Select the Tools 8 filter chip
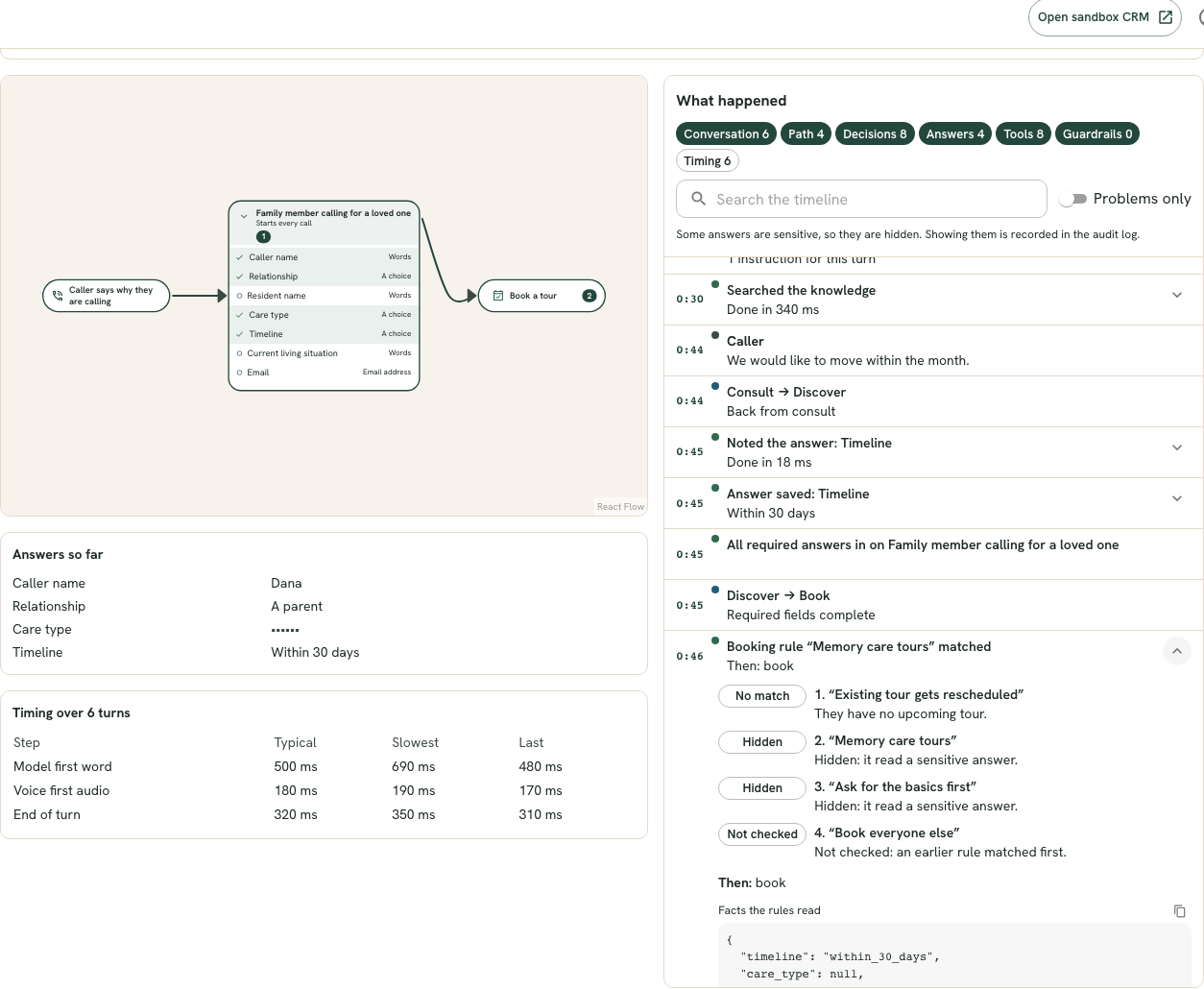Screen dimensions: 1204x989 pos(1023,134)
